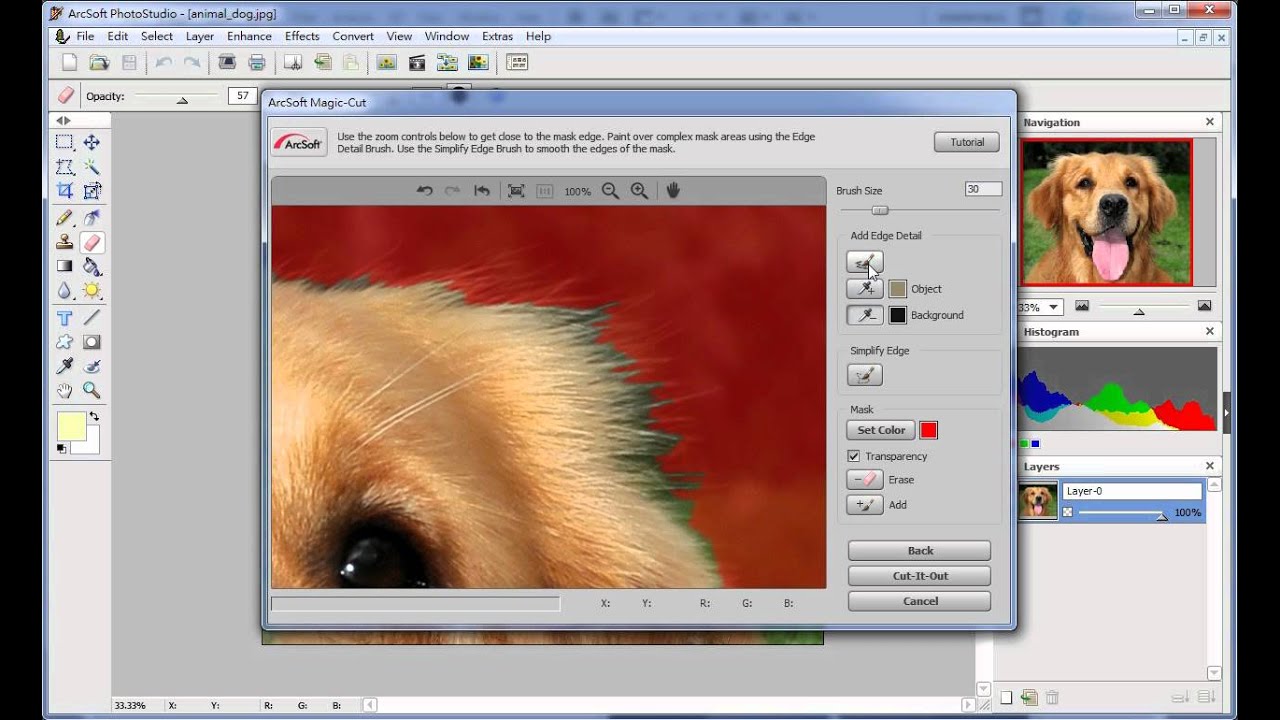
Task: Select the rectangular marquee selection tool
Action: point(64,142)
